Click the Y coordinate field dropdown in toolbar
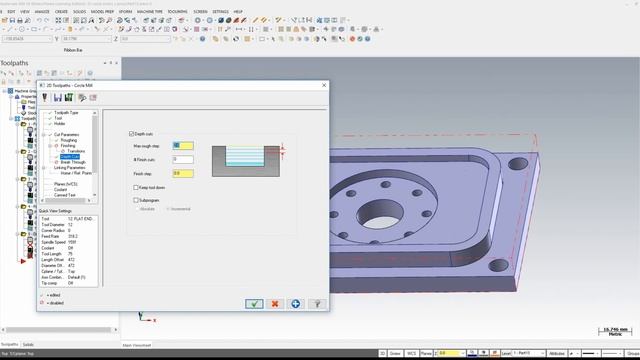This screenshot has height=360, width=640. (109, 39)
